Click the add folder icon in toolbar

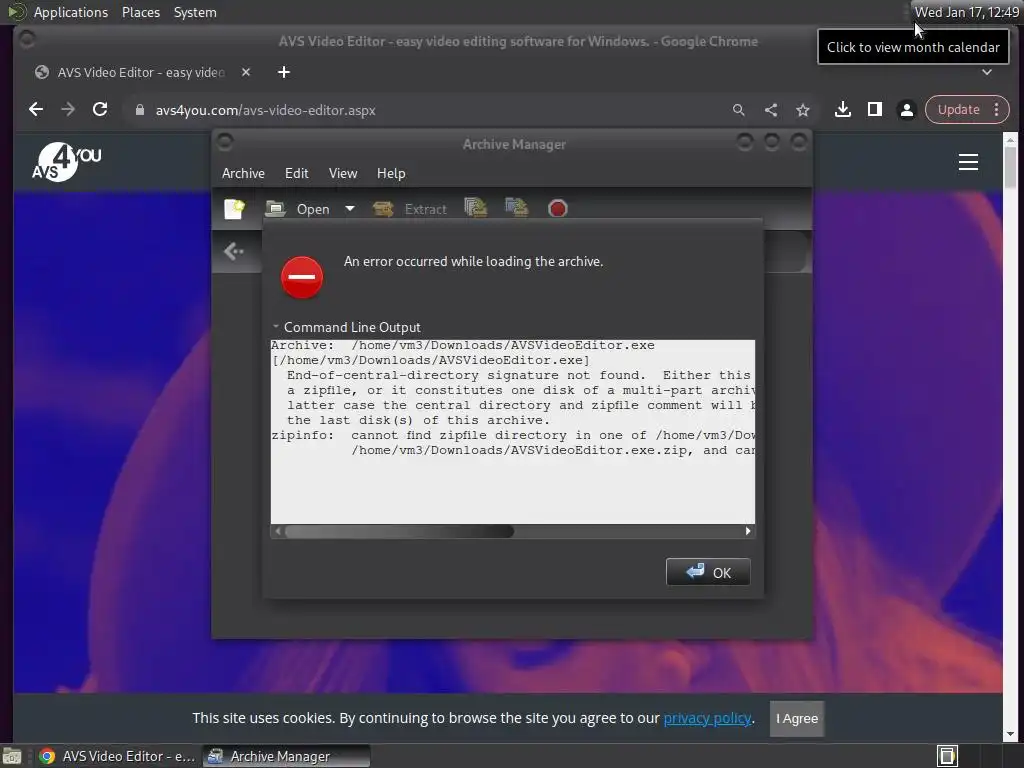point(517,208)
